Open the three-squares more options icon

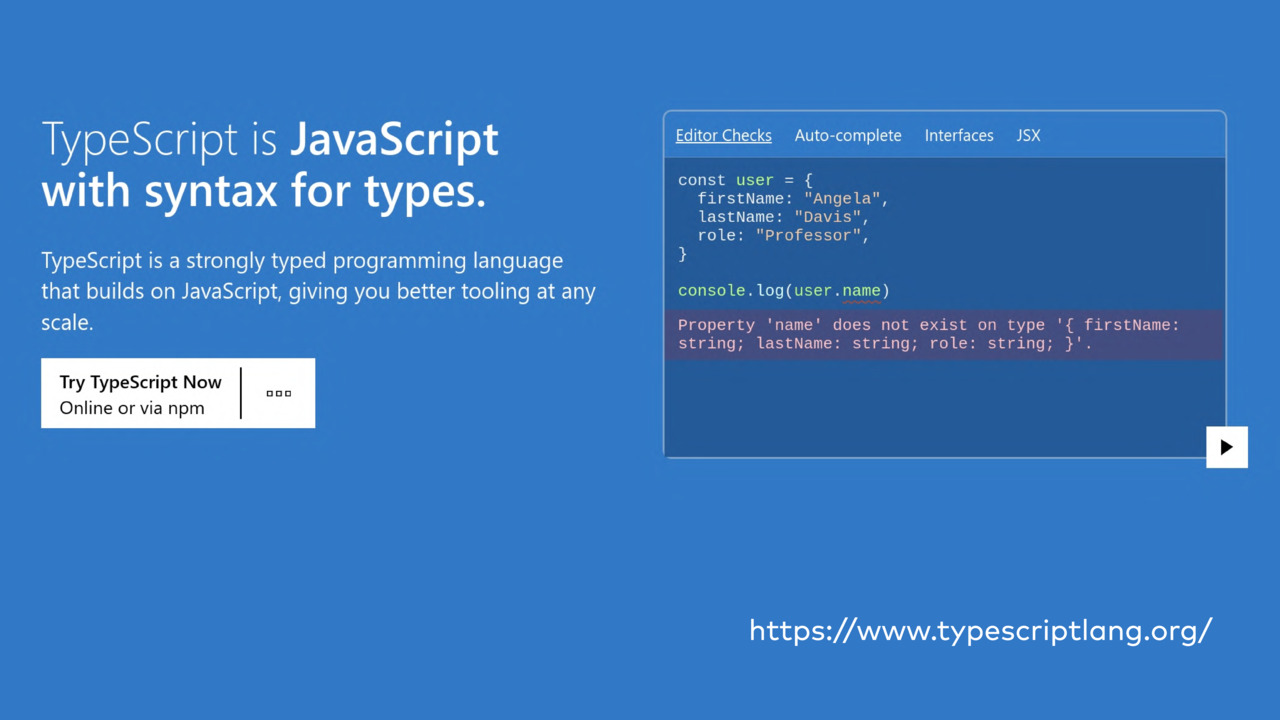click(x=279, y=394)
